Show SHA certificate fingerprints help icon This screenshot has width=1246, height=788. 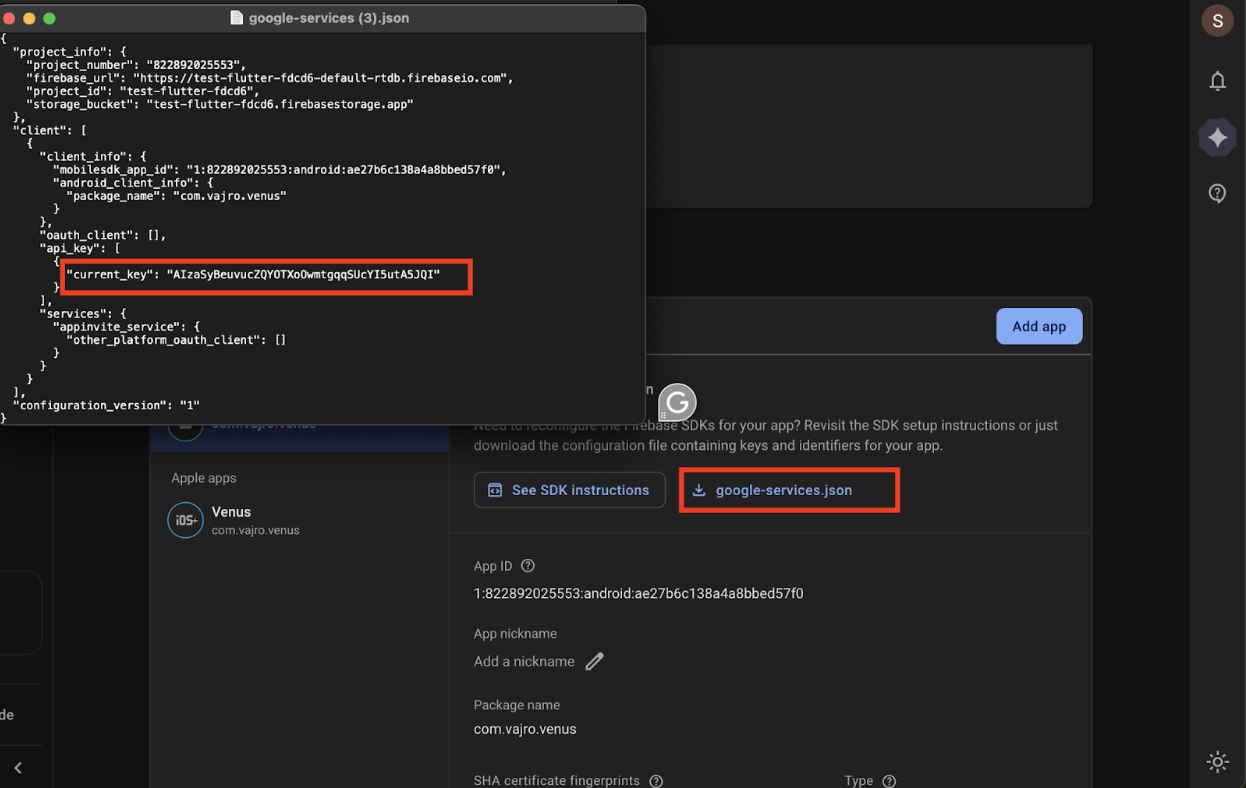pos(656,781)
